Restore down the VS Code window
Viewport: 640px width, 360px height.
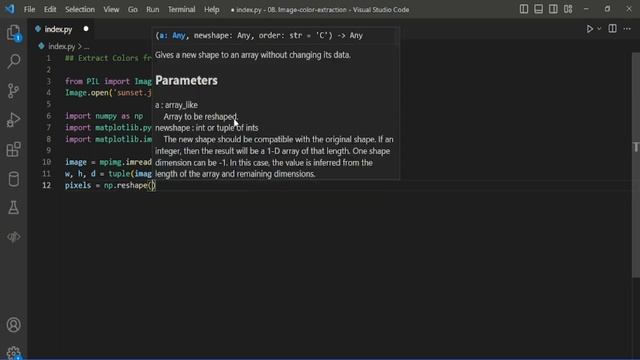click(607, 9)
